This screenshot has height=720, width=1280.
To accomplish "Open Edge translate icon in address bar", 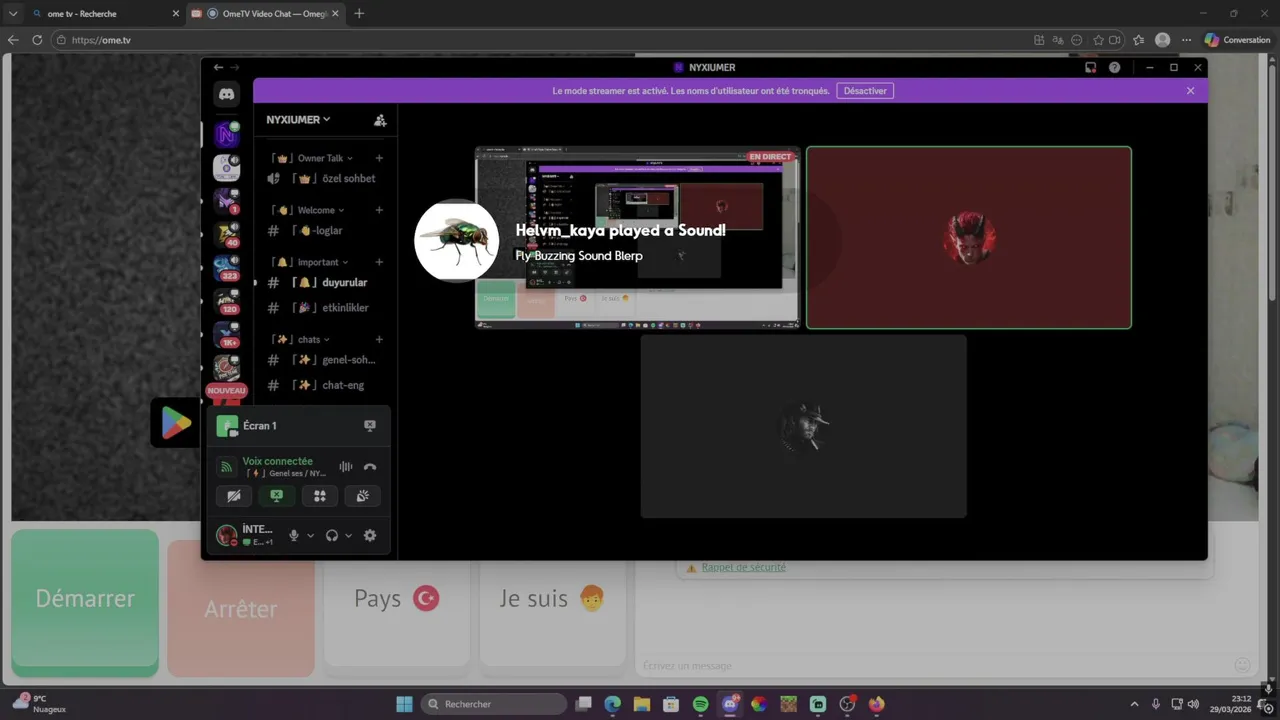I will [1058, 40].
